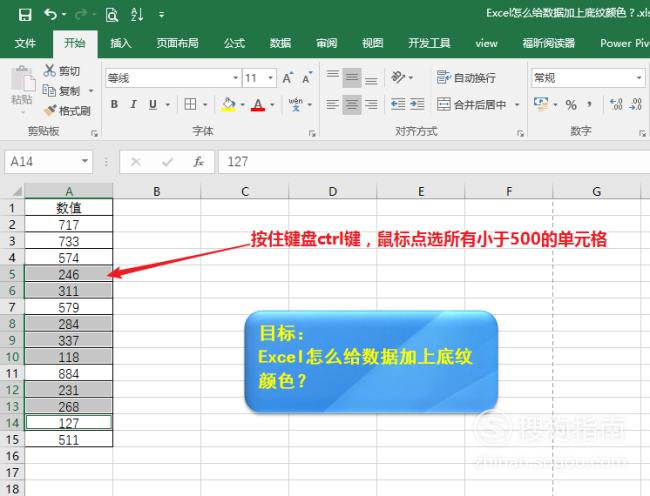Switch to 审阅 (Review) tab
The height and width of the screenshot is (496, 650).
pos(326,43)
